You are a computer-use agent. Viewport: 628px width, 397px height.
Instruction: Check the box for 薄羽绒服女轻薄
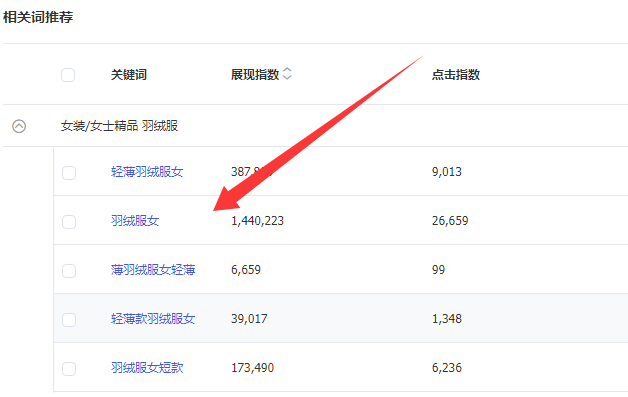click(x=69, y=271)
